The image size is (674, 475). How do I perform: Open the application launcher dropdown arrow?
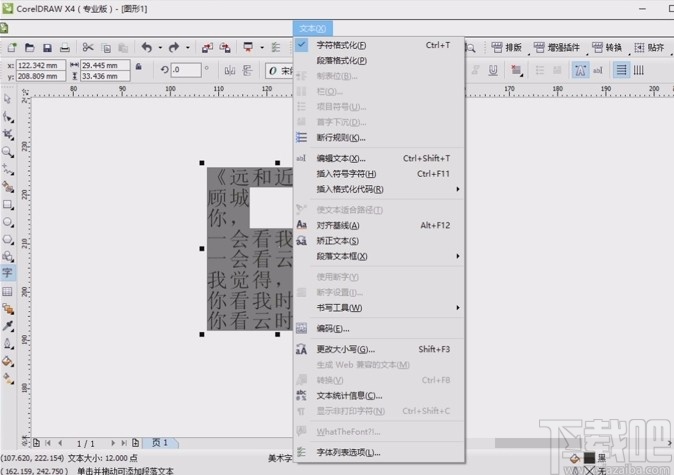click(x=262, y=47)
